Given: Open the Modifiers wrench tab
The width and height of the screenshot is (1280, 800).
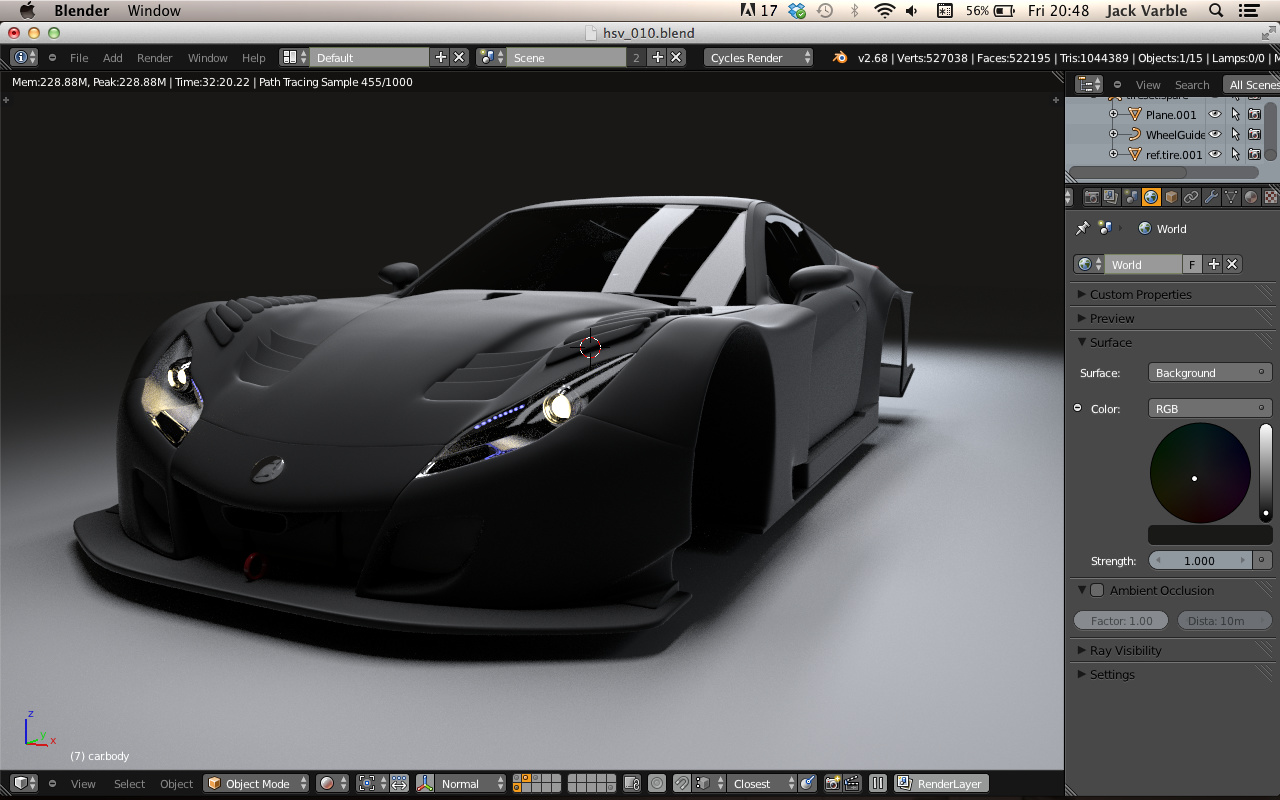Looking at the screenshot, I should [1211, 198].
